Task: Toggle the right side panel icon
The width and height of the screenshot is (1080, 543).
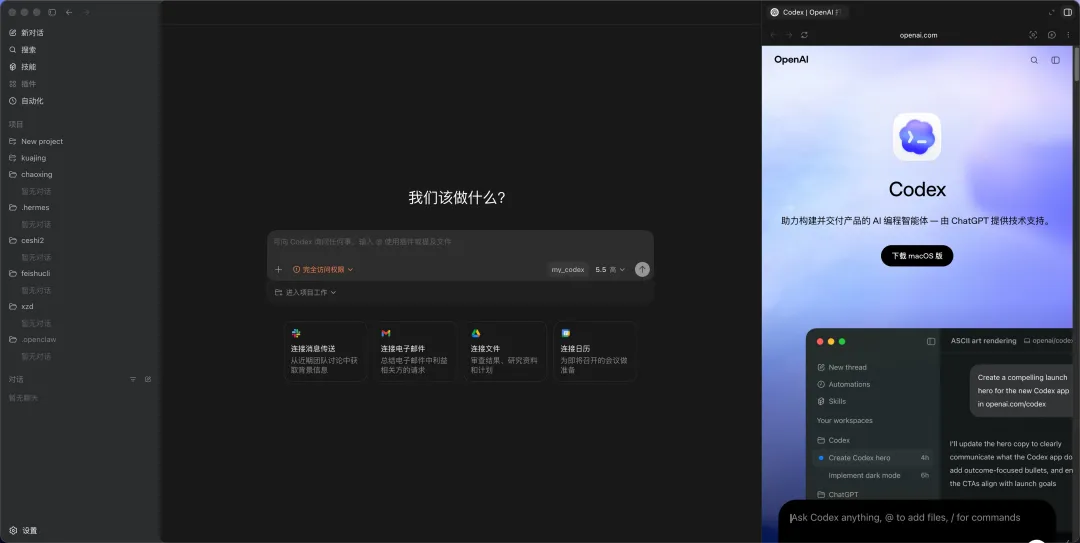Action: click(1068, 12)
